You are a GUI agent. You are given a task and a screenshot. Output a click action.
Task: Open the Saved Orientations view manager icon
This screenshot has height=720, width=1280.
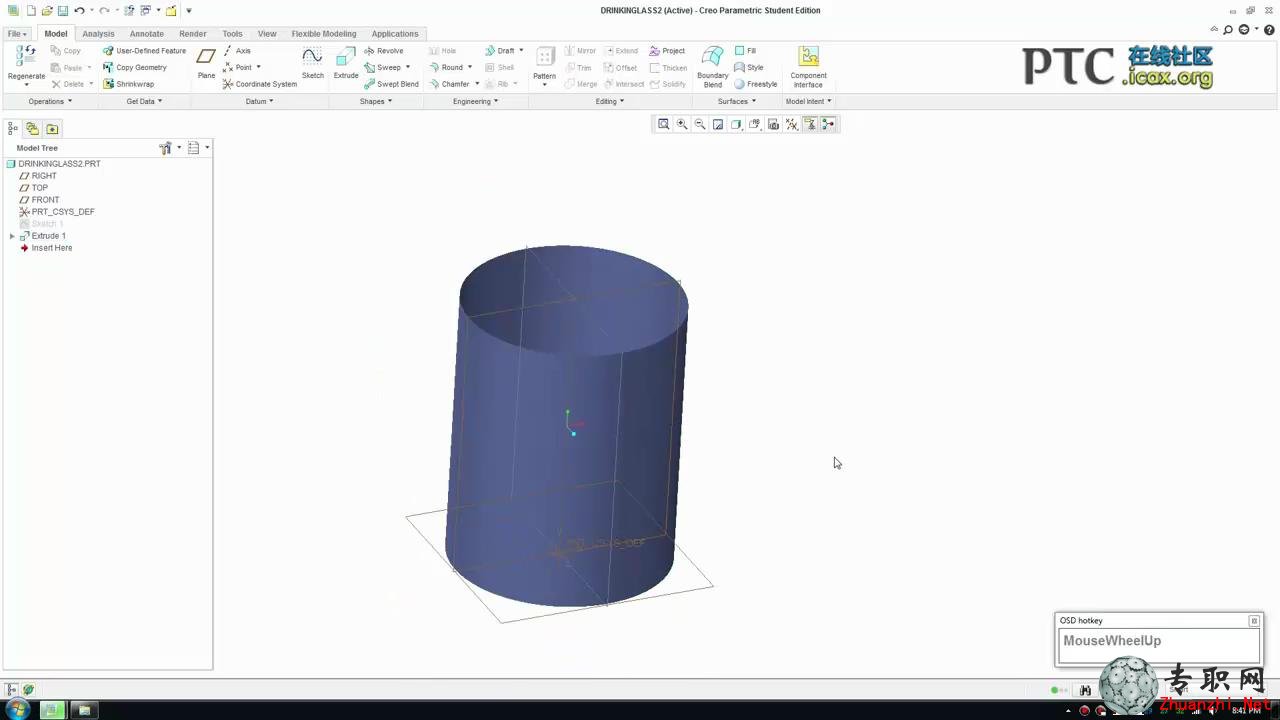755,124
